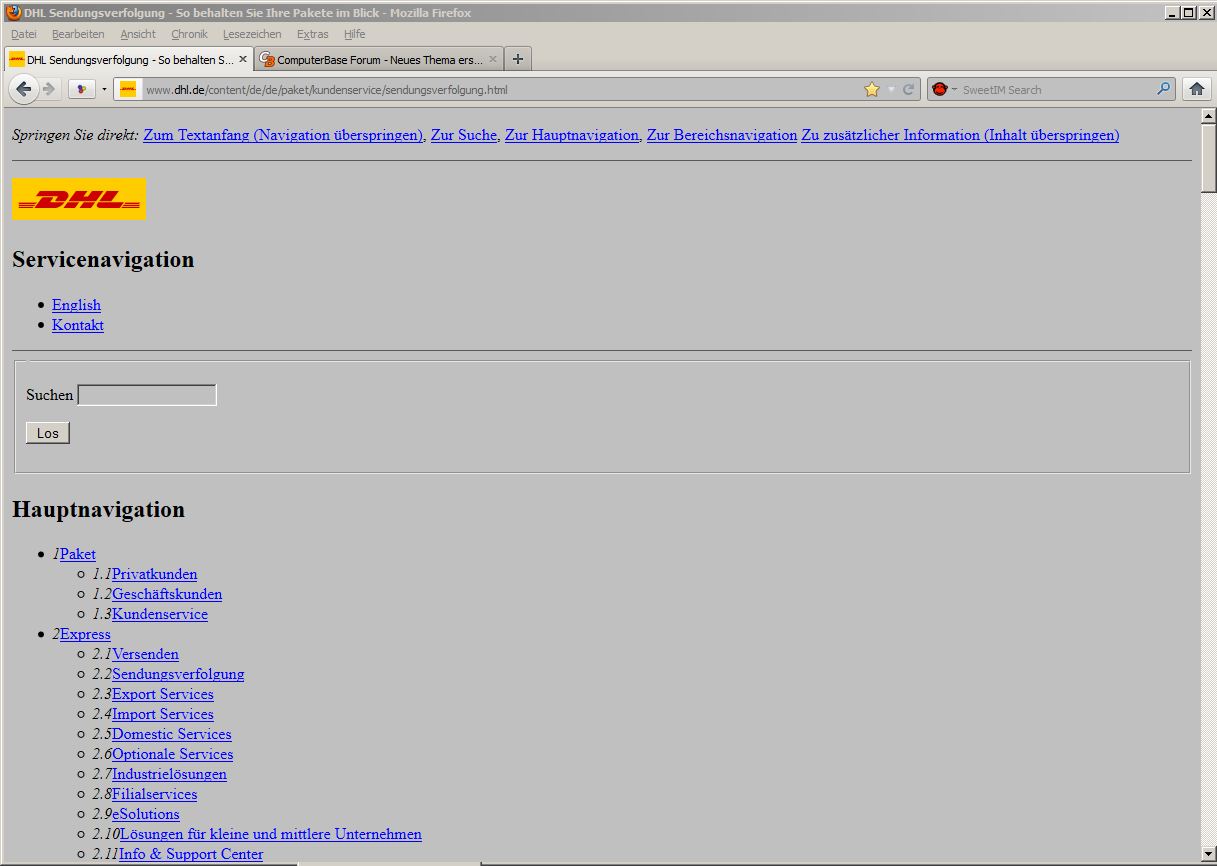Go back with the Back arrow button
1217x866 pixels.
(x=24, y=89)
